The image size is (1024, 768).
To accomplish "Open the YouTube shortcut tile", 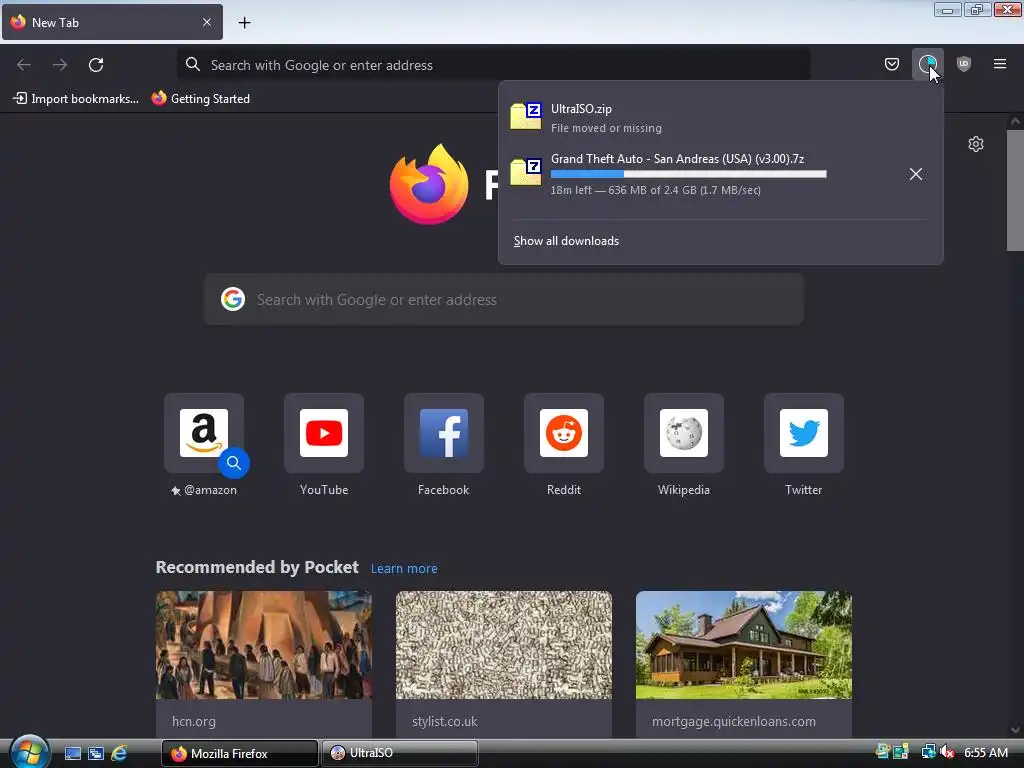I will (324, 433).
